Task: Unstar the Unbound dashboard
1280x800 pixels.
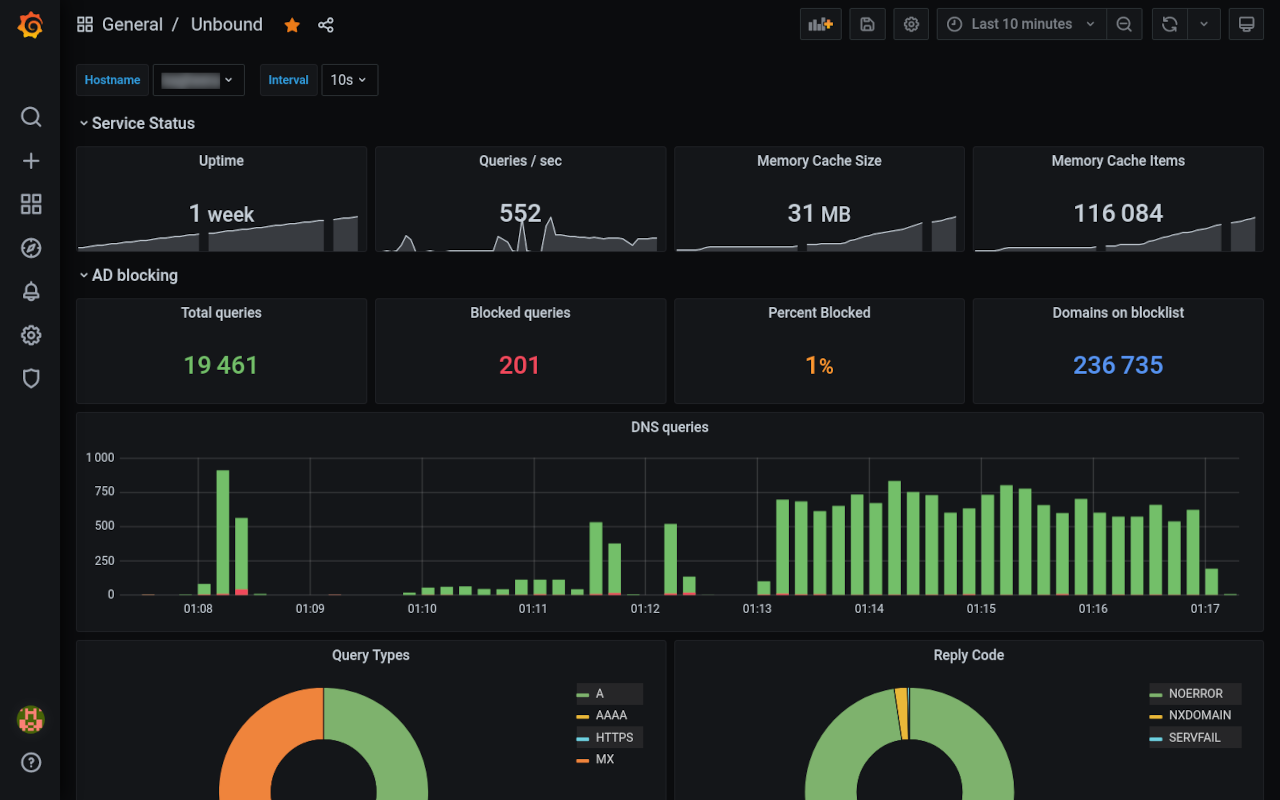Action: click(292, 25)
